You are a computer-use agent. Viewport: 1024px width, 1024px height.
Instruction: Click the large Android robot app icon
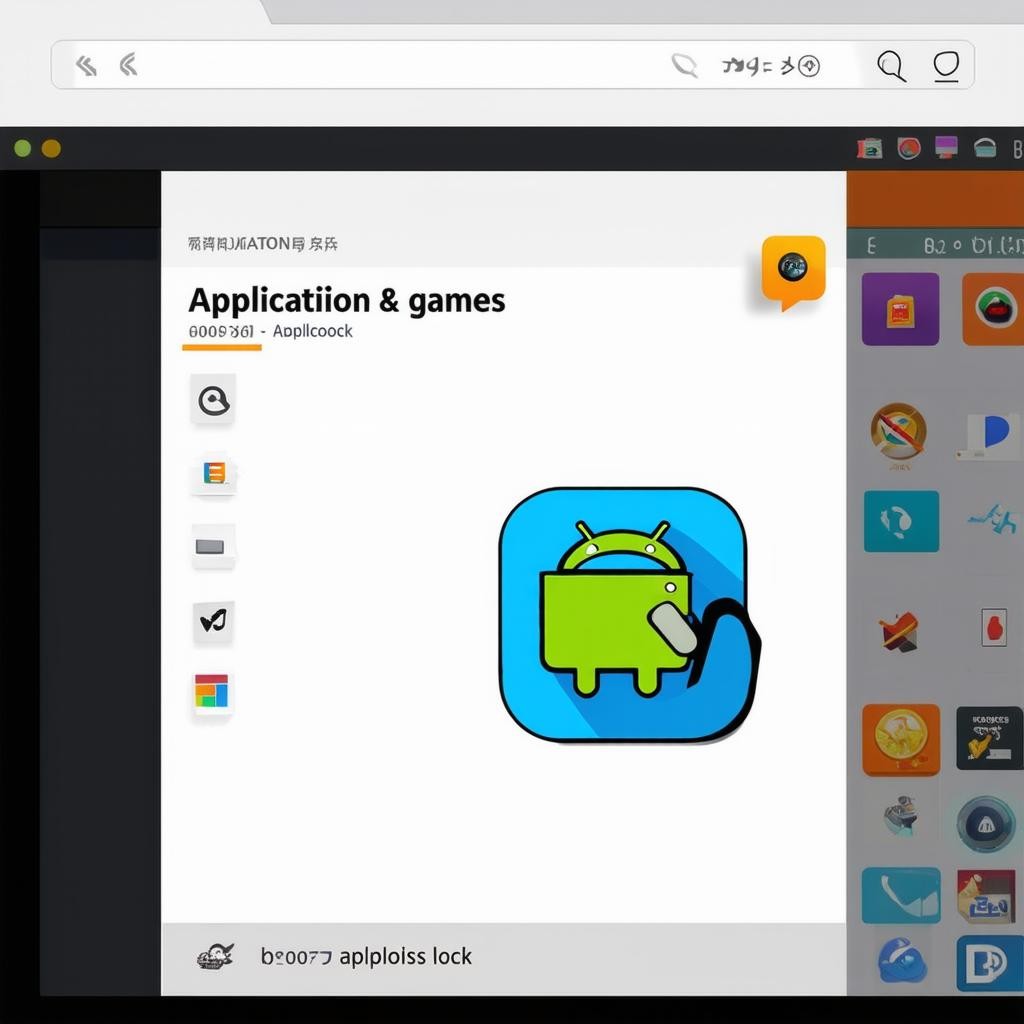pos(627,614)
